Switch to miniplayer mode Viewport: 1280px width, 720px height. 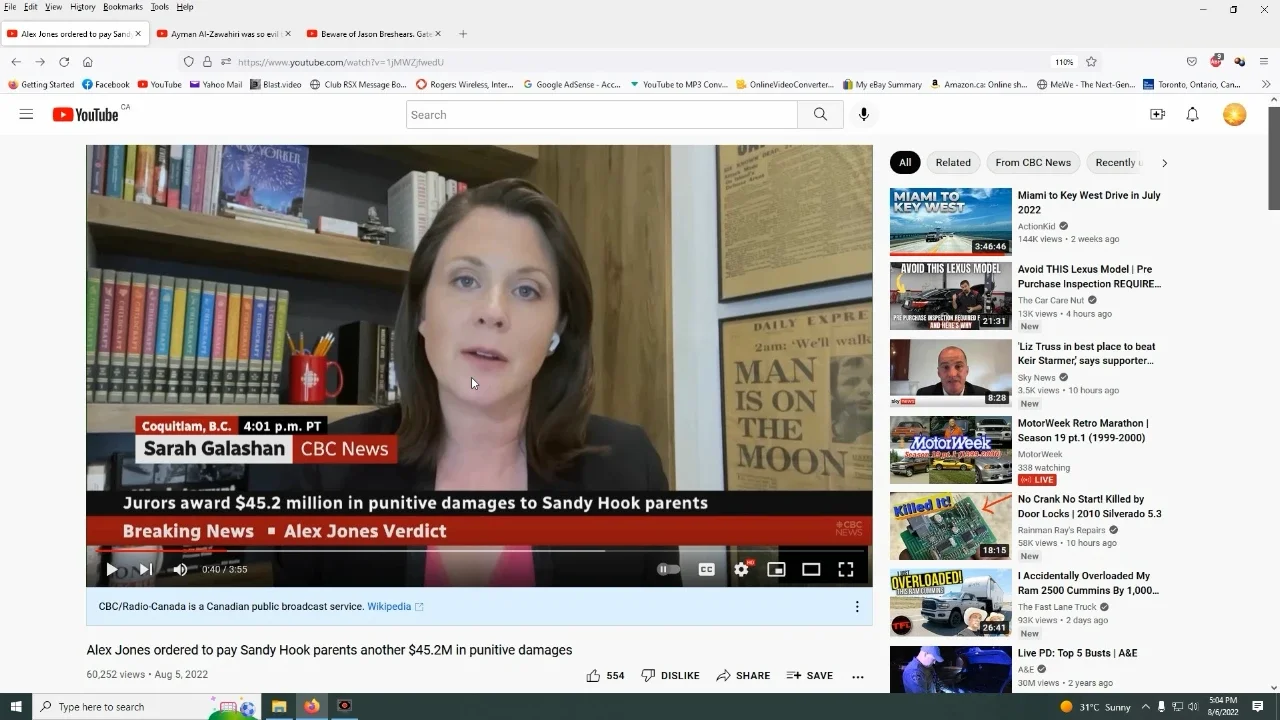[x=776, y=569]
